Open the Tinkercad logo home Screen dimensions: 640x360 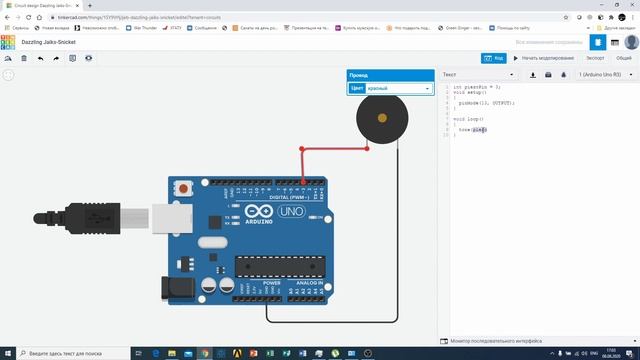(x=8, y=42)
